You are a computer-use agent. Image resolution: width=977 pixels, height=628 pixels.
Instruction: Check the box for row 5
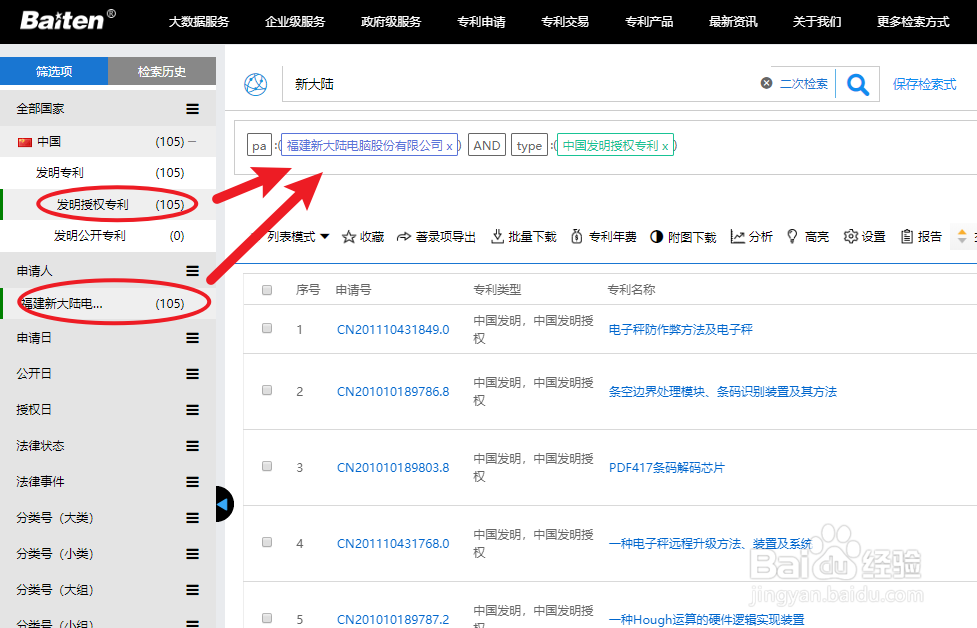(267, 618)
